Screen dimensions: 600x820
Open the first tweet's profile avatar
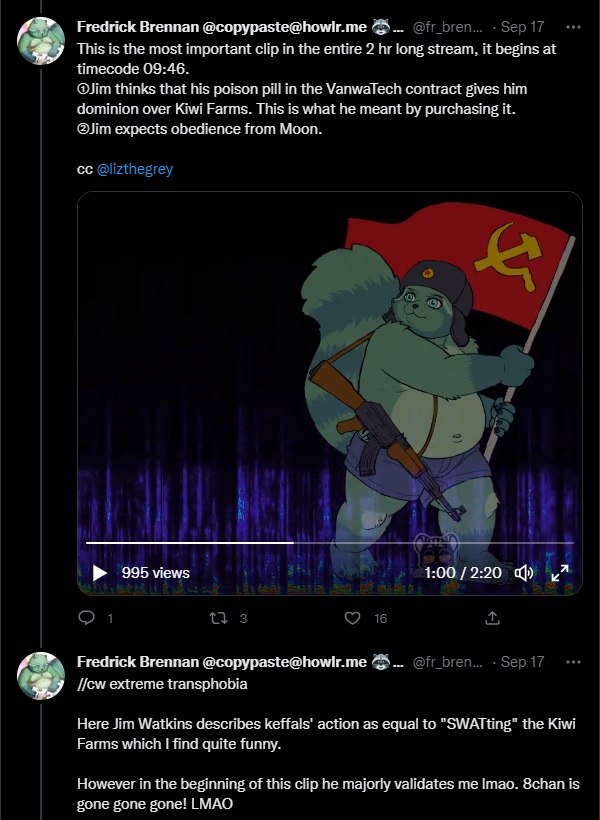(41, 41)
